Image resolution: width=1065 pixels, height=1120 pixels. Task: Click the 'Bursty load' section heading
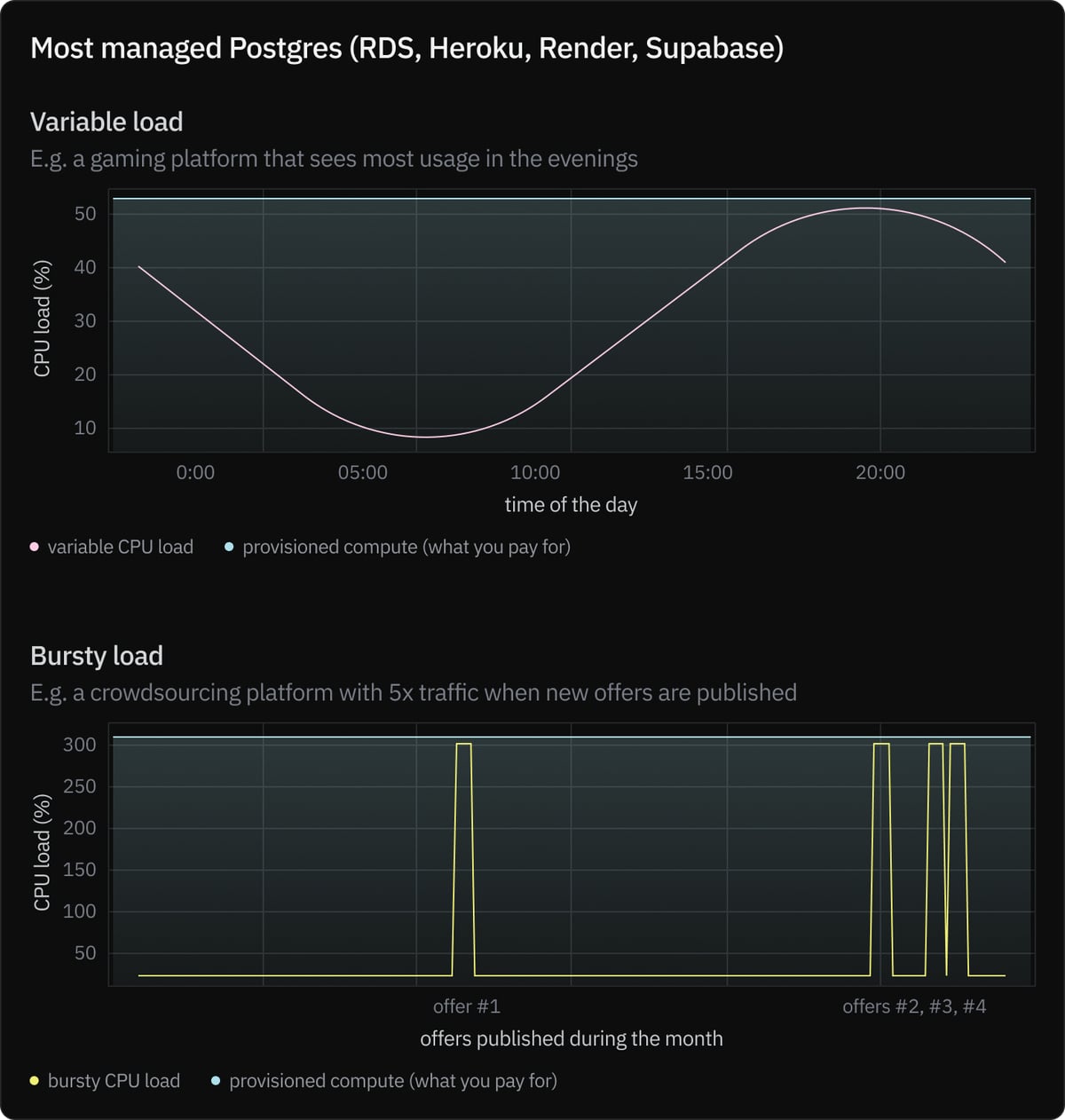click(x=97, y=656)
